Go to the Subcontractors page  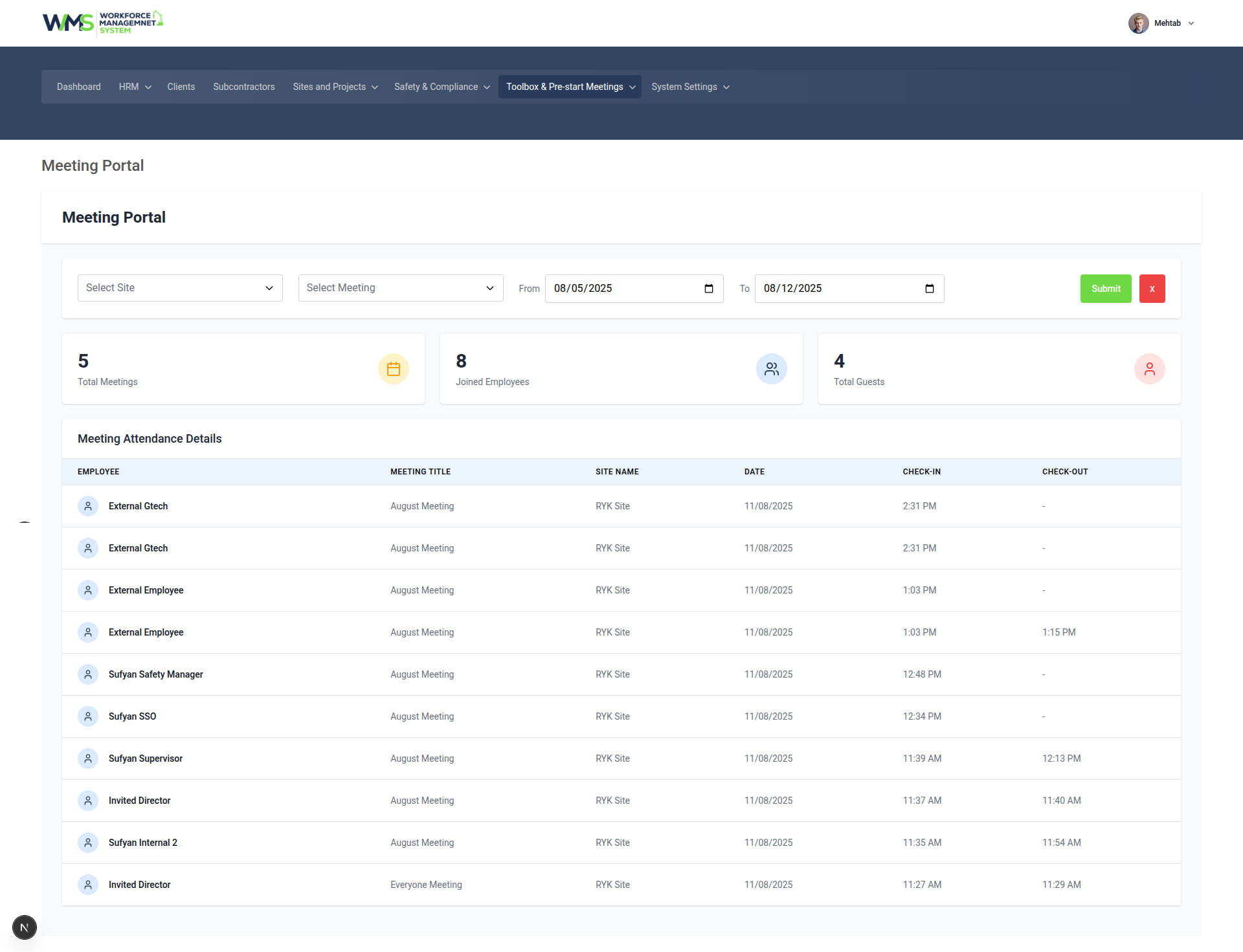[244, 87]
